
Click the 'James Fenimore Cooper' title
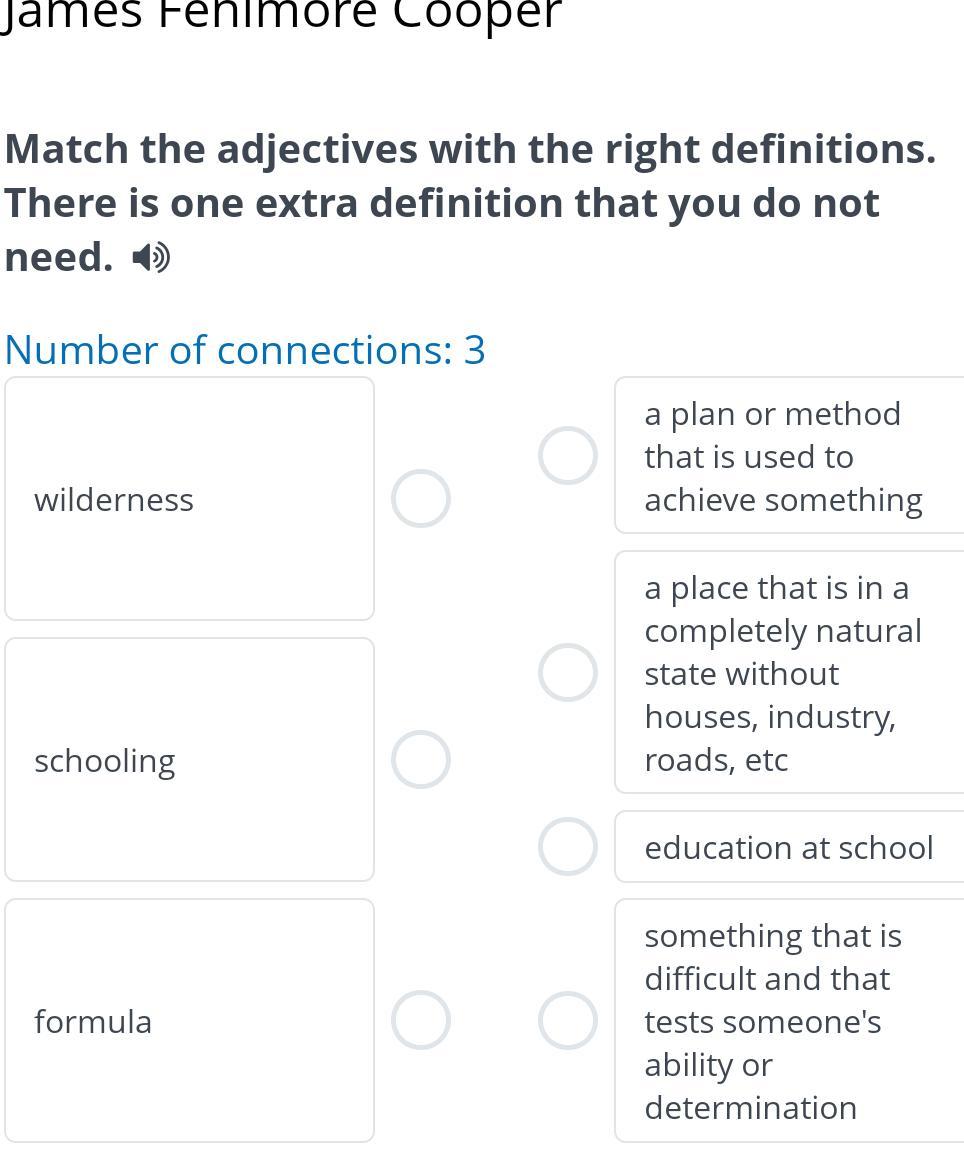point(282,14)
